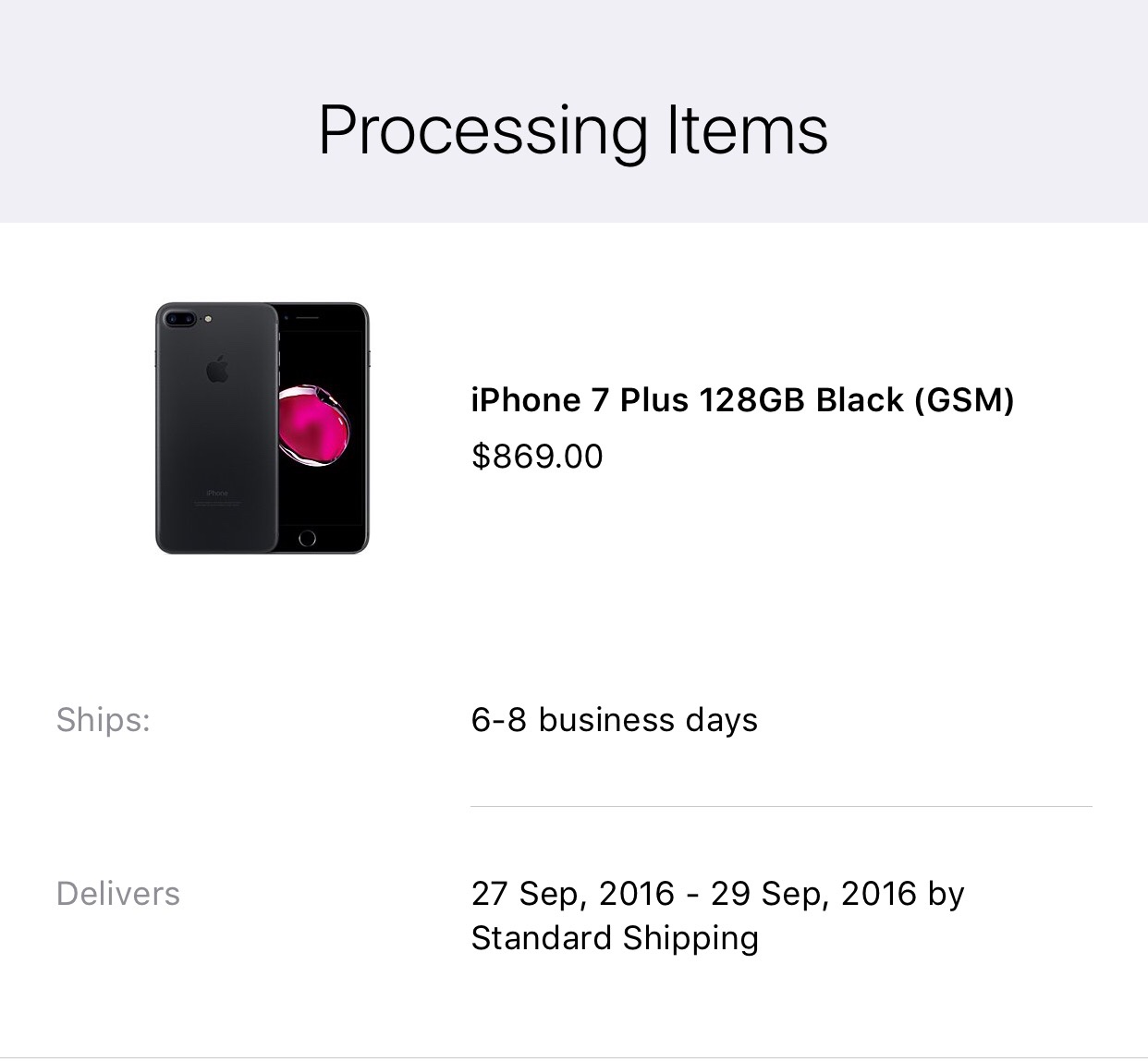Click the $869.00 price
The height and width of the screenshot is (1062, 1148).
[x=537, y=457]
